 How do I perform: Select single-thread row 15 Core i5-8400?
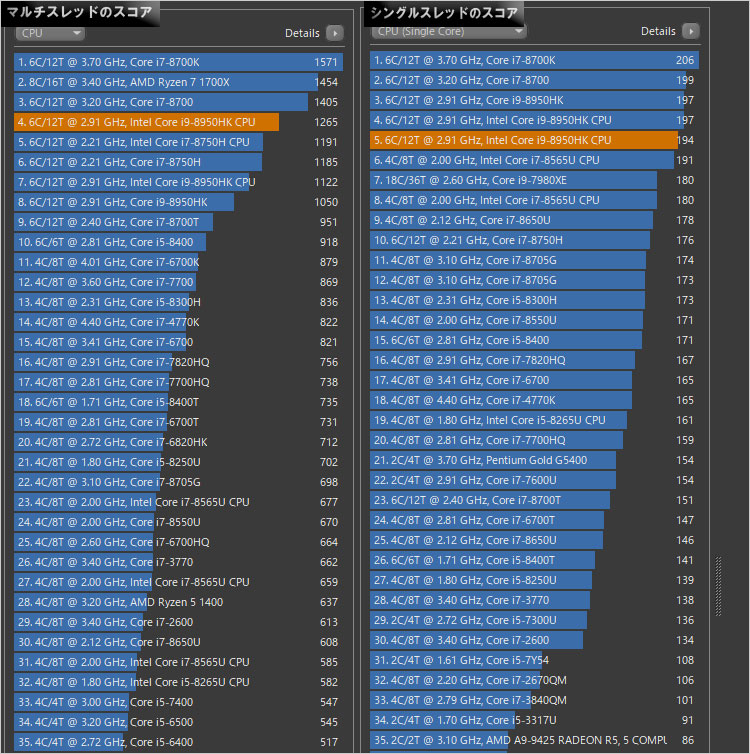[x=535, y=340]
